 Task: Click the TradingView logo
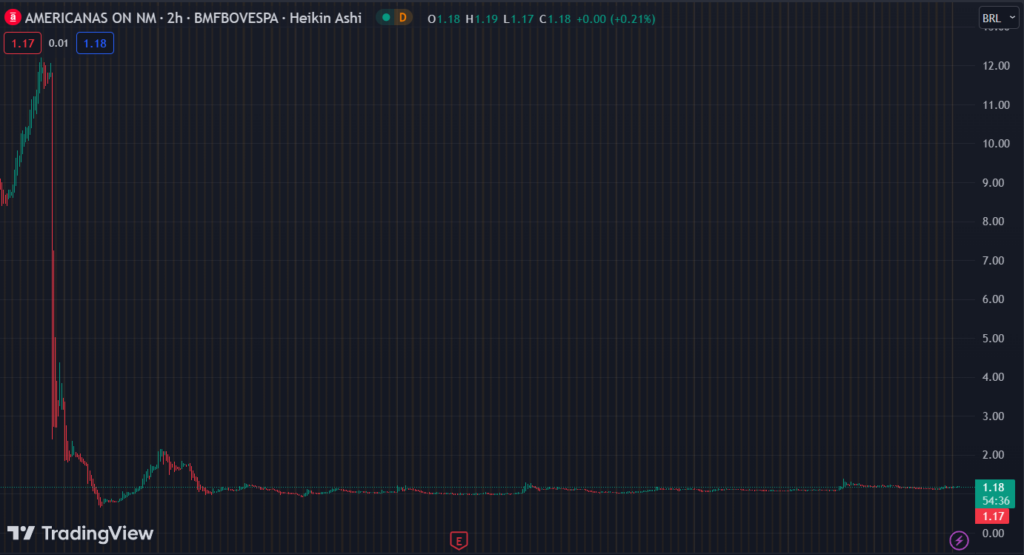click(80, 533)
